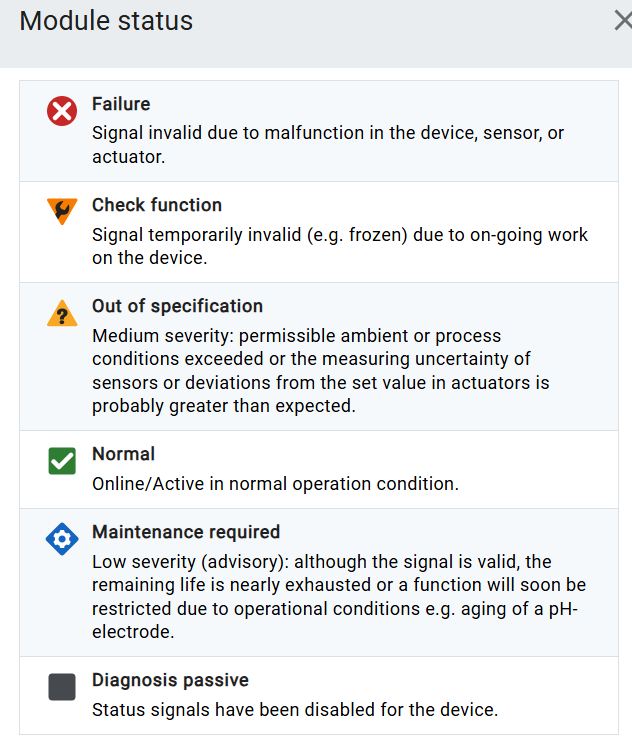Click the Low severity advisory description paragraph

(x=338, y=597)
